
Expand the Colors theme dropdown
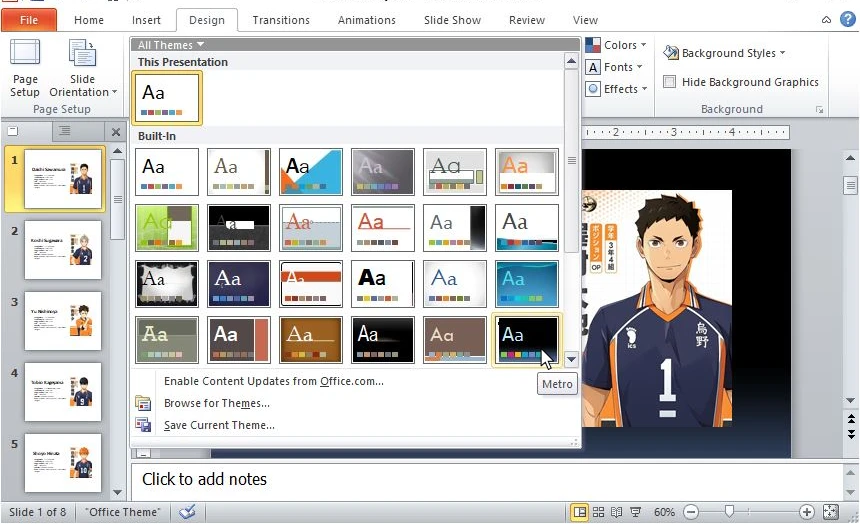pyautogui.click(x=616, y=45)
